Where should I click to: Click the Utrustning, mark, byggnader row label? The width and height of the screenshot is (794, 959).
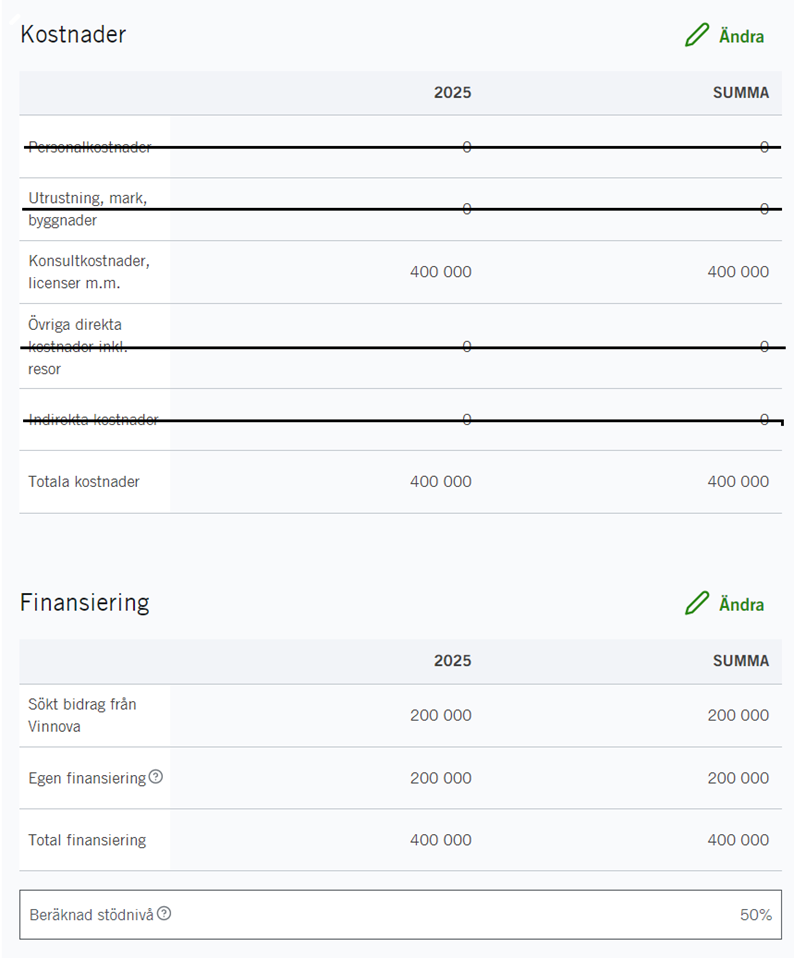click(x=87, y=209)
